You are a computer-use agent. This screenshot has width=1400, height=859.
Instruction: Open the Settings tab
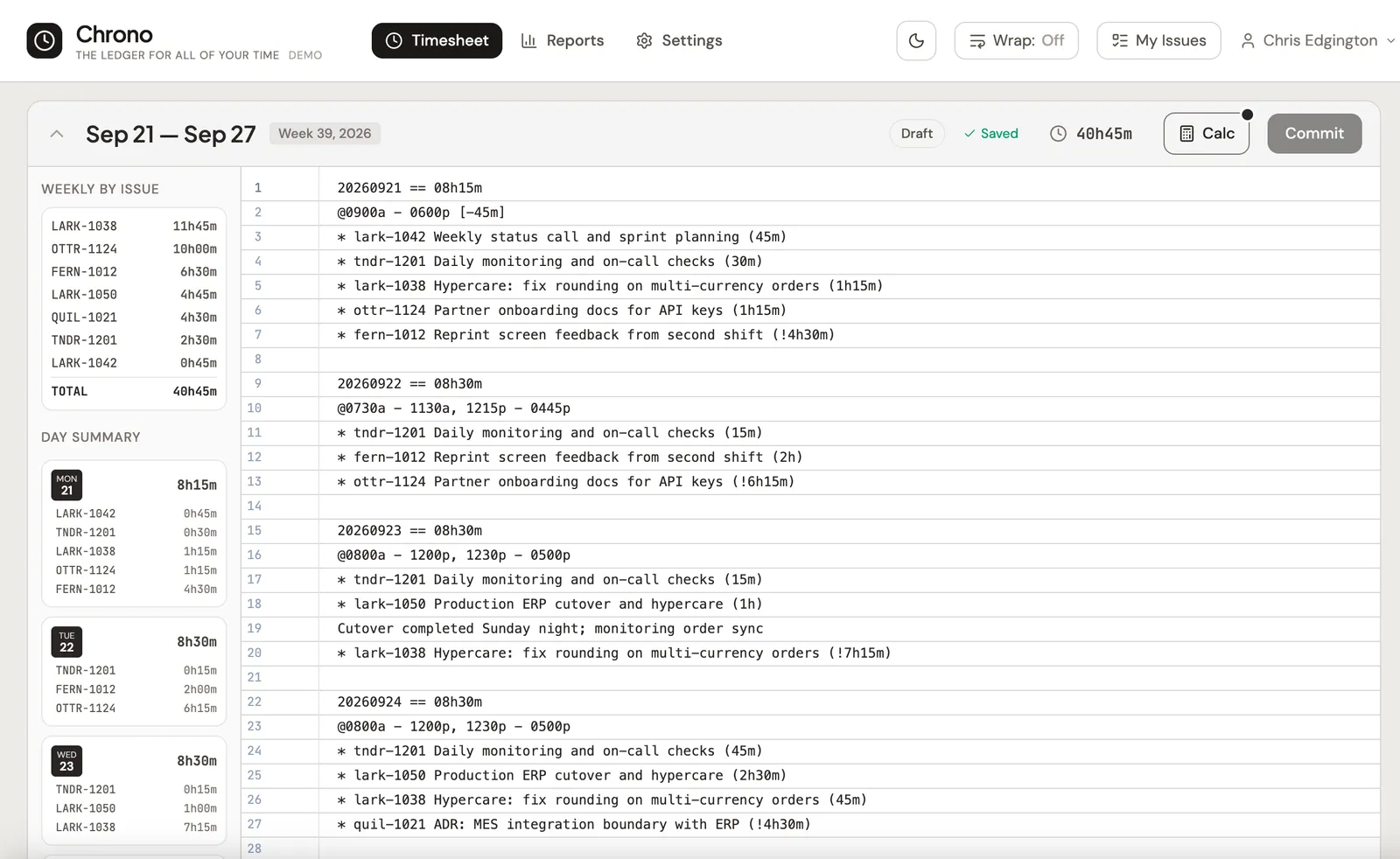[x=679, y=40]
